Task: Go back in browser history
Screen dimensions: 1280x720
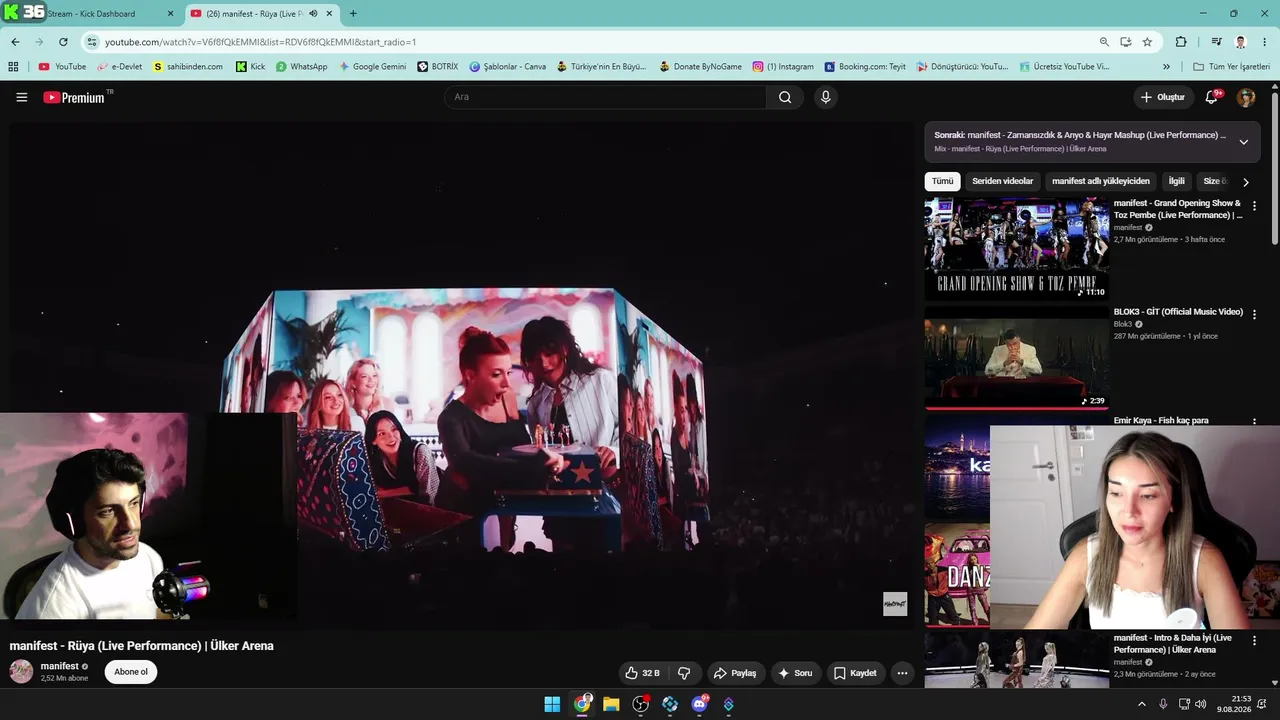Action: pyautogui.click(x=15, y=42)
